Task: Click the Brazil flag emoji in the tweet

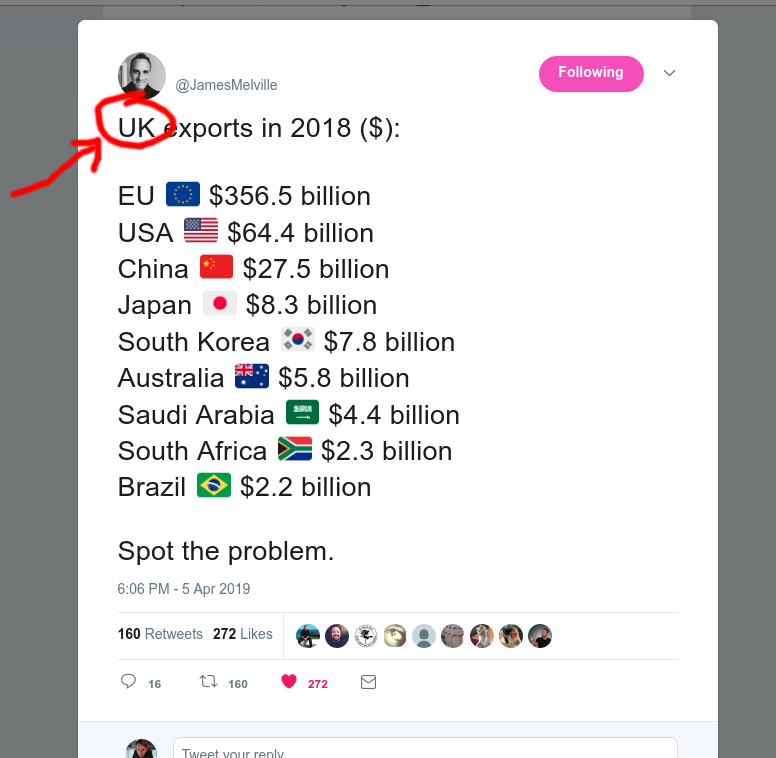Action: [214, 486]
